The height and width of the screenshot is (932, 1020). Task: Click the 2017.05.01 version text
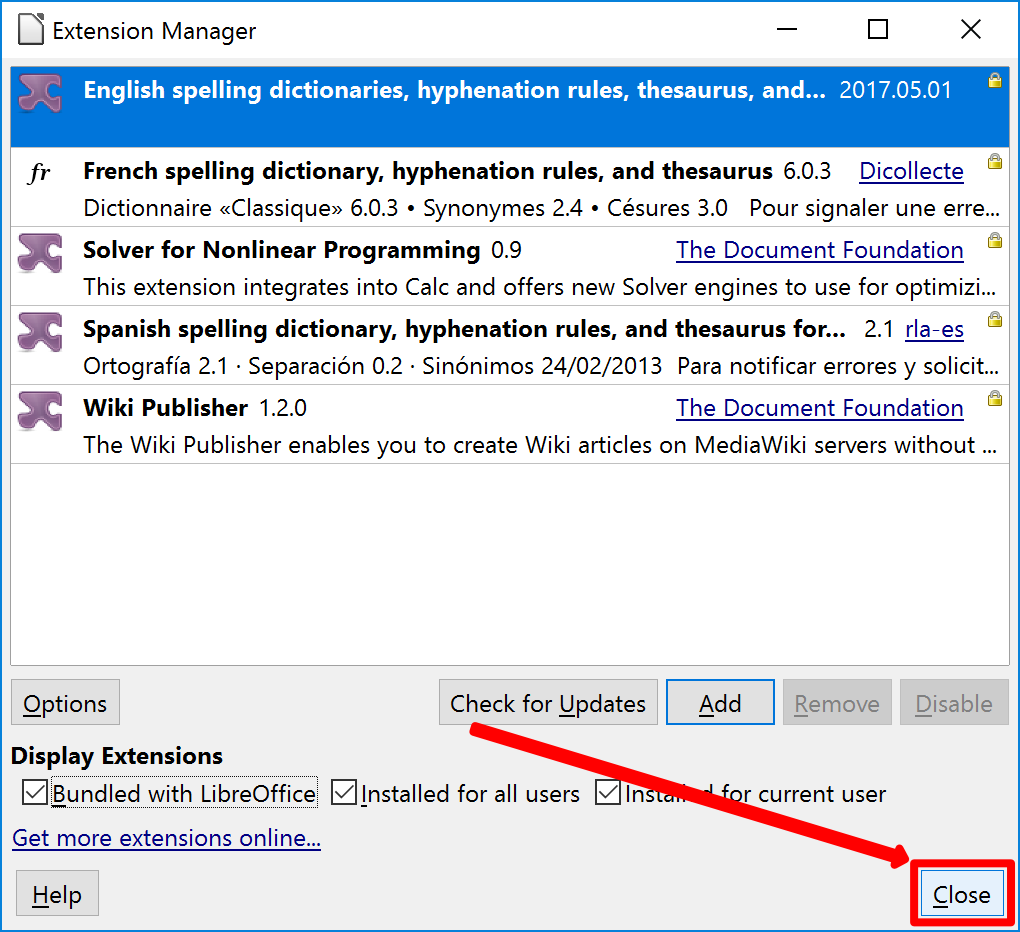point(895,90)
